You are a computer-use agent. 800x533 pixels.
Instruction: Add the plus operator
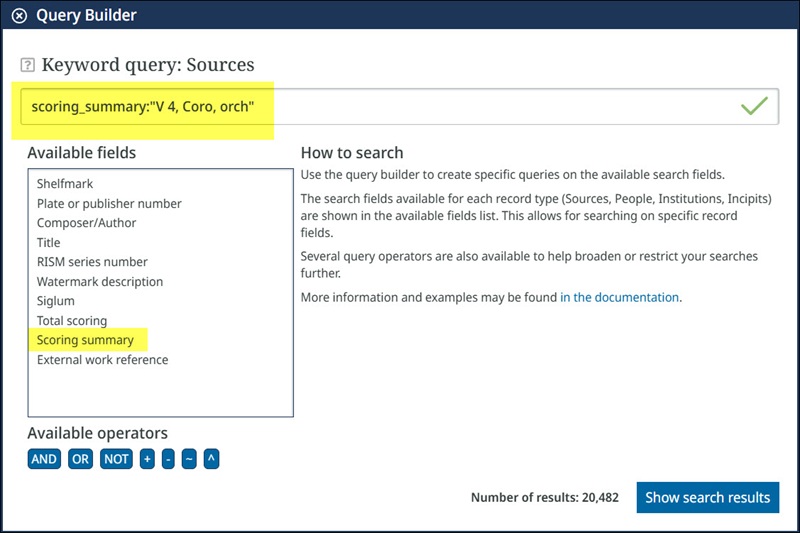click(x=147, y=459)
